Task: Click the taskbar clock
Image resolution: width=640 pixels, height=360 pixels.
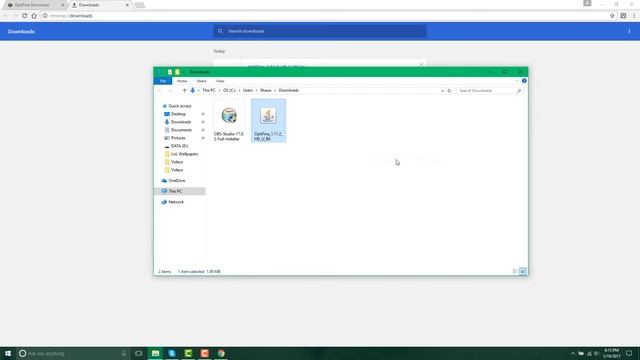Action: click(611, 353)
